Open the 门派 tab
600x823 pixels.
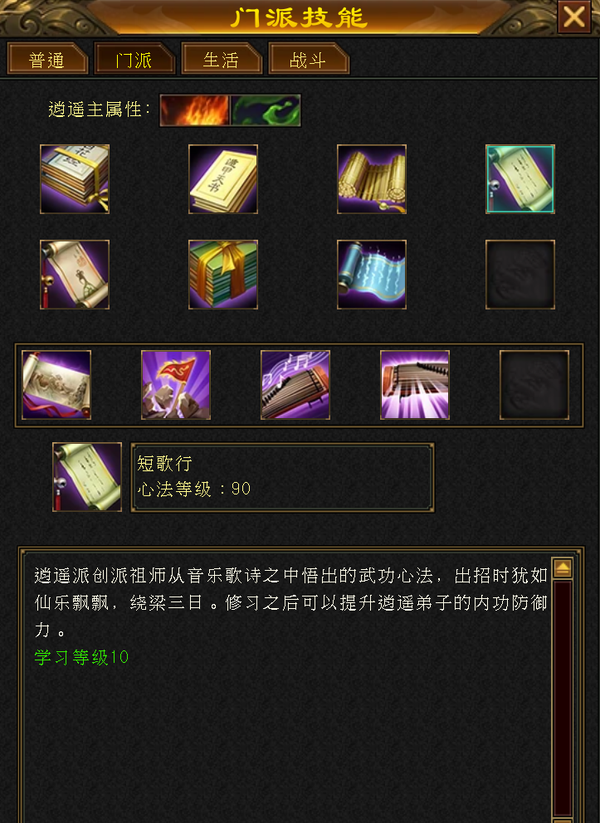pos(134,58)
